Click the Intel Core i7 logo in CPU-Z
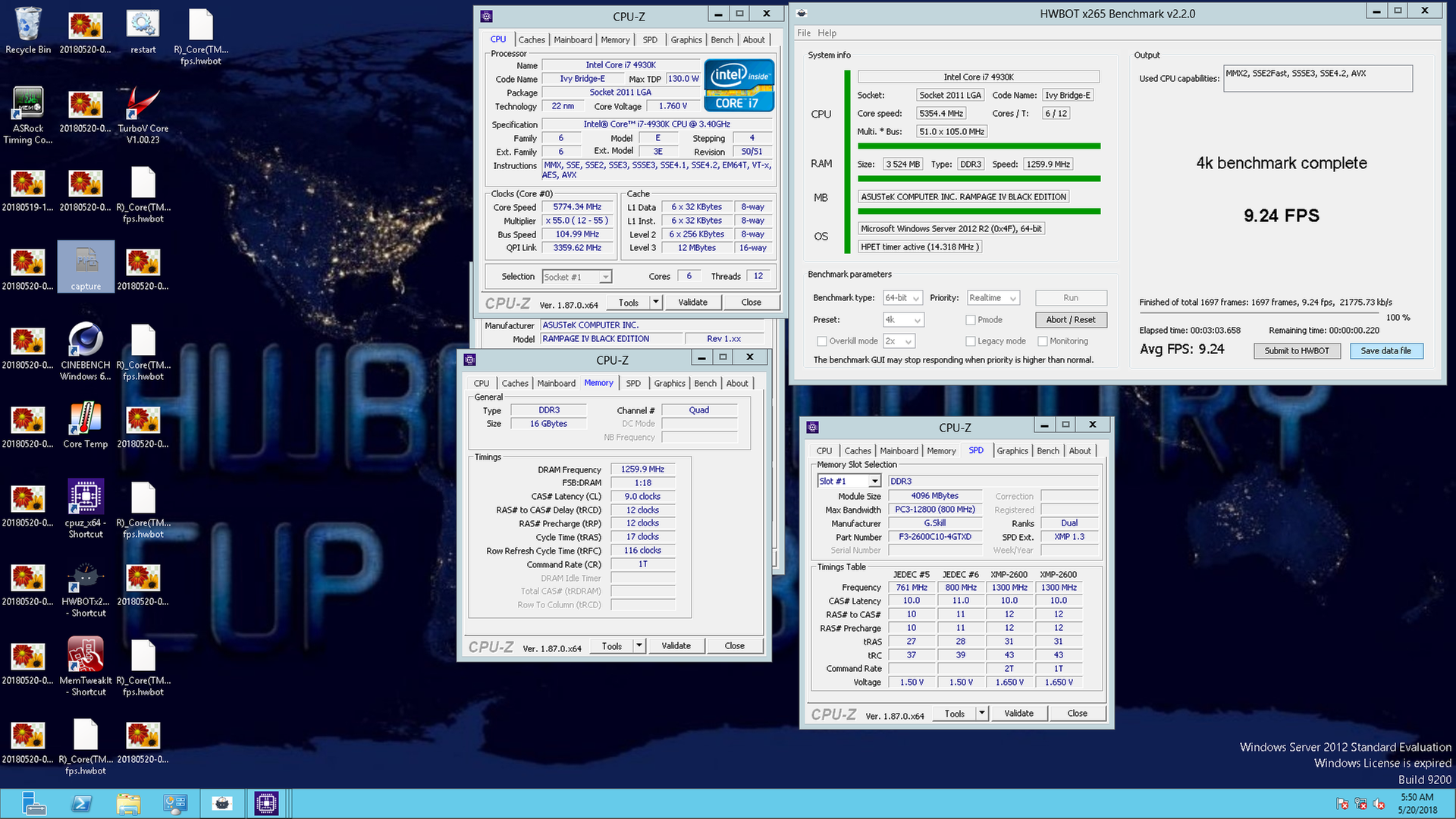This screenshot has width=1456, height=819. point(739,85)
